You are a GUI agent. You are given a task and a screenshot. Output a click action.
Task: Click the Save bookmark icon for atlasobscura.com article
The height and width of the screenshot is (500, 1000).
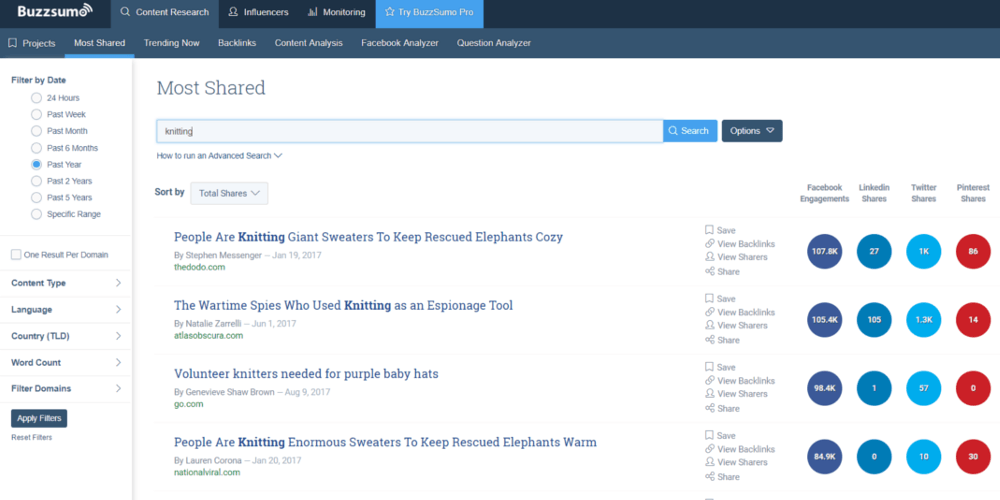click(709, 298)
